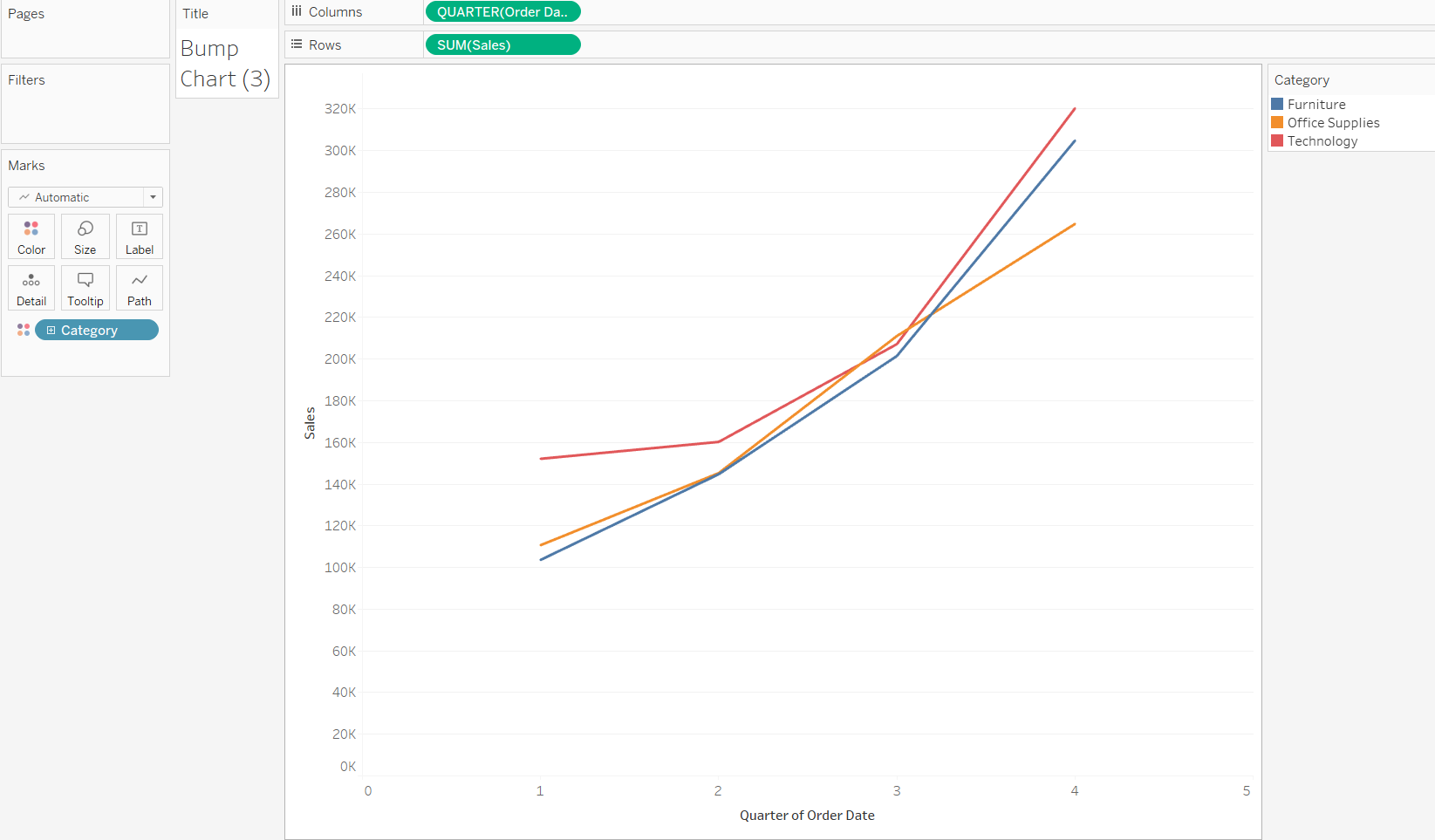The height and width of the screenshot is (840, 1435).
Task: Click the Category pill on Marks card
Action: pos(97,330)
